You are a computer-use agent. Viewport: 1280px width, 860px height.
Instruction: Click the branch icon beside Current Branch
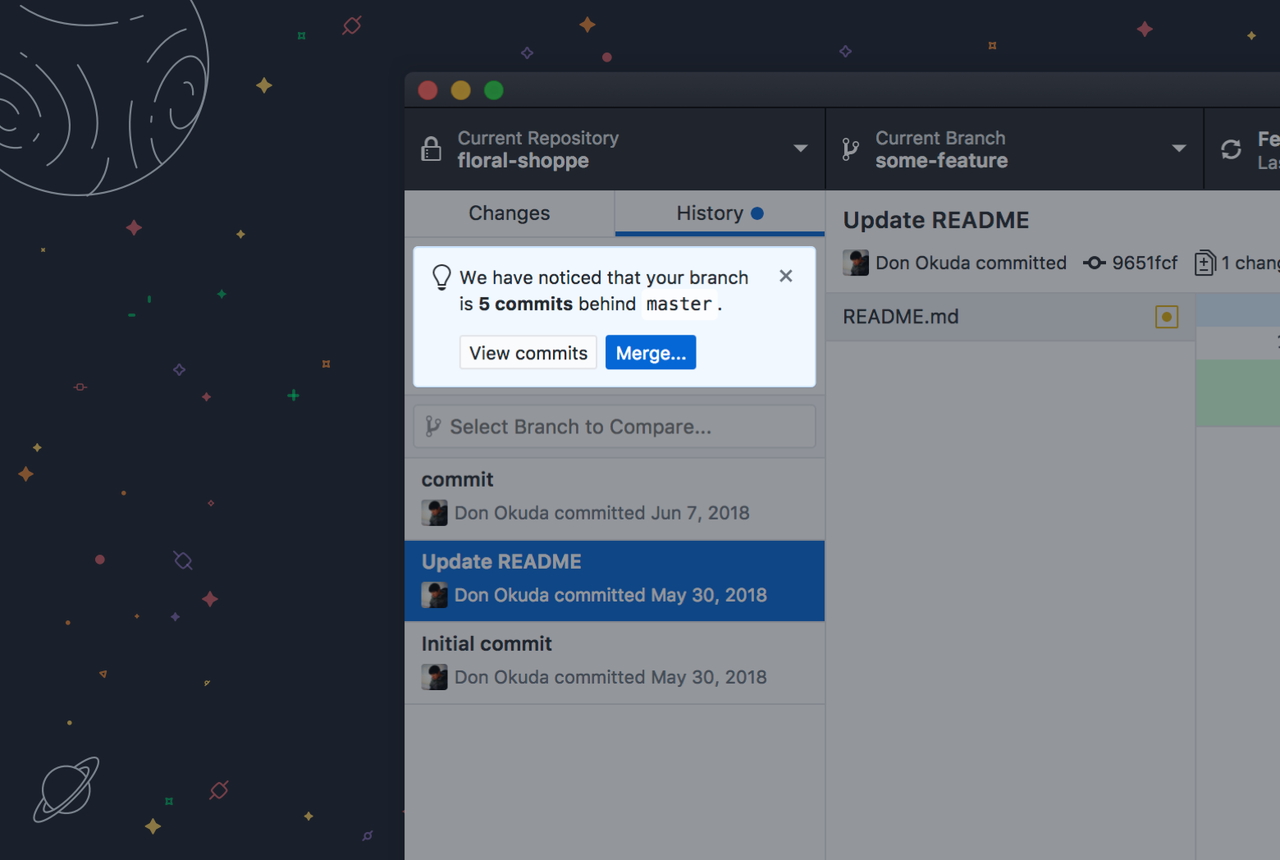tap(851, 149)
